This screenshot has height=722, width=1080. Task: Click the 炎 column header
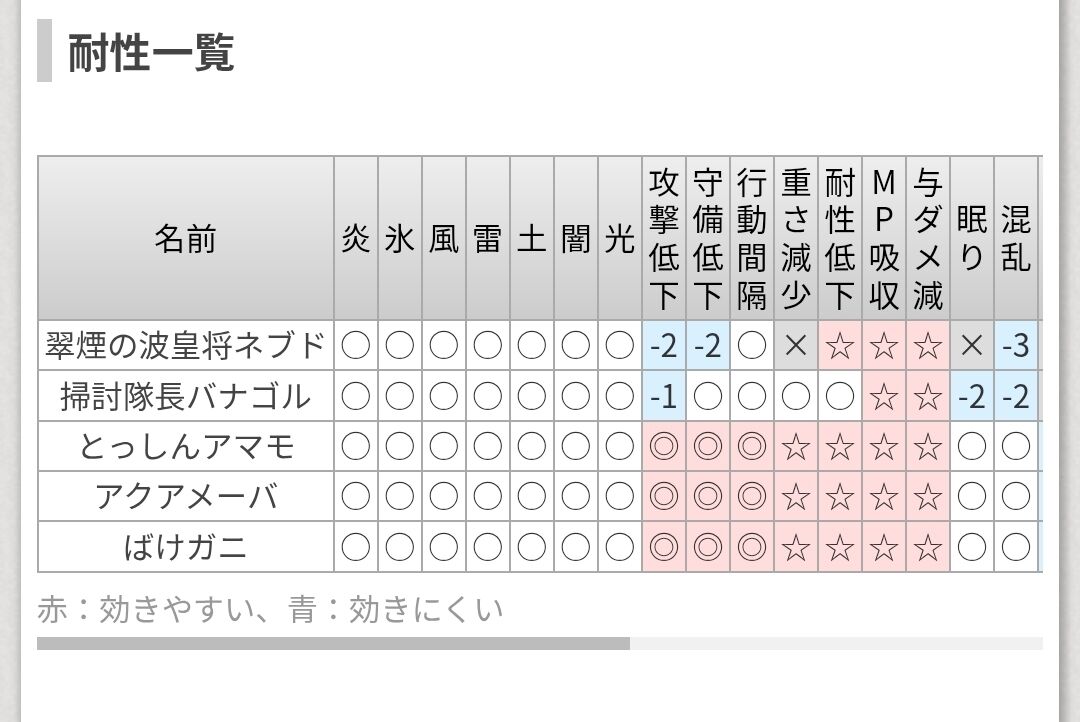pos(356,238)
